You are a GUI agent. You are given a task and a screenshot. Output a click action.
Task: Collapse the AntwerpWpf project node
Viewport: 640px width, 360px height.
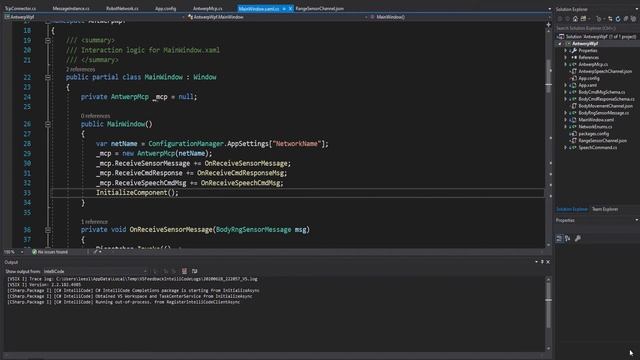pos(560,44)
